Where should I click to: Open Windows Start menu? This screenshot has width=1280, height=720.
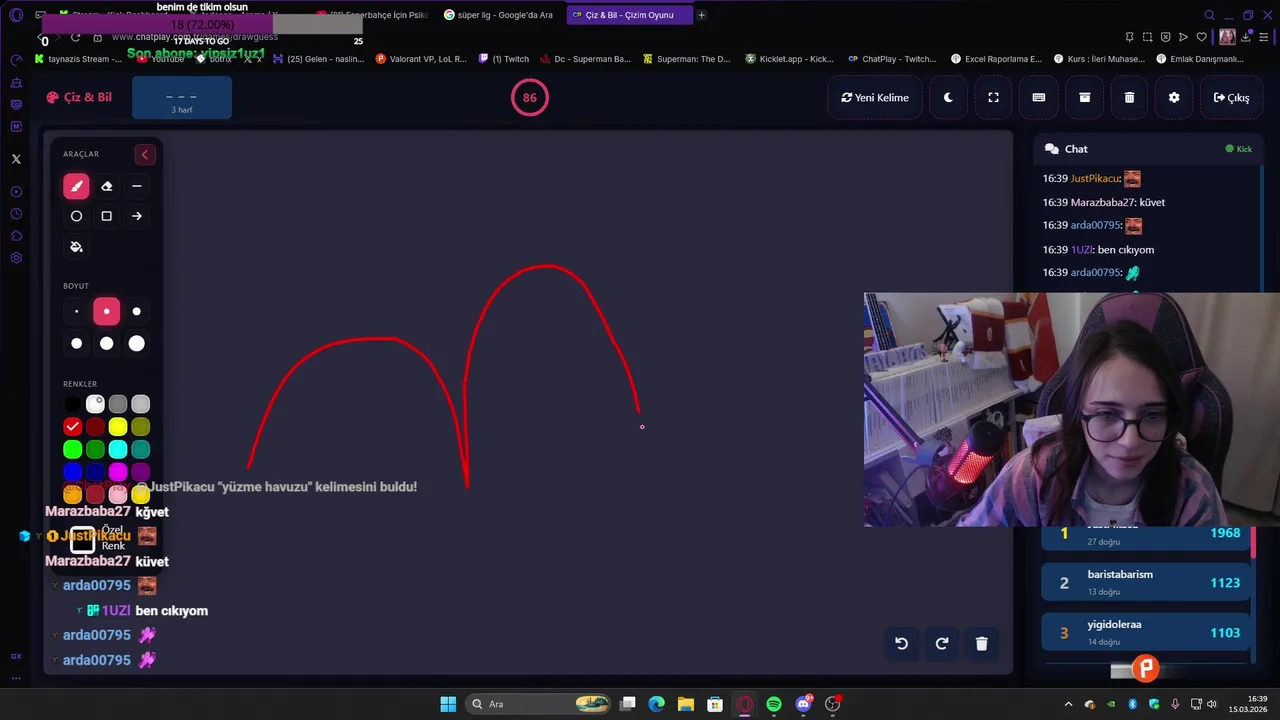[x=448, y=704]
